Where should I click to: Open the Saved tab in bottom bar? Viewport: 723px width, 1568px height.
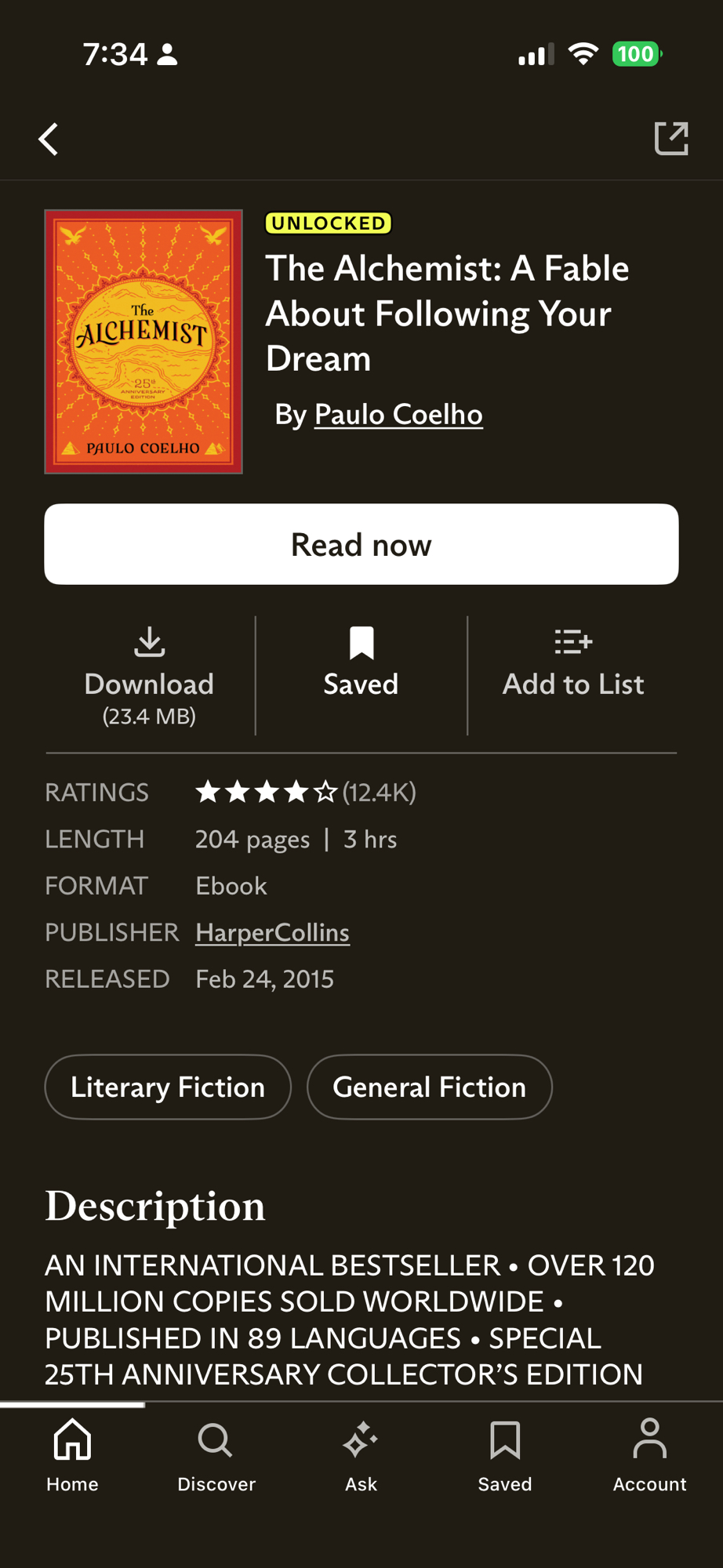pos(505,1455)
